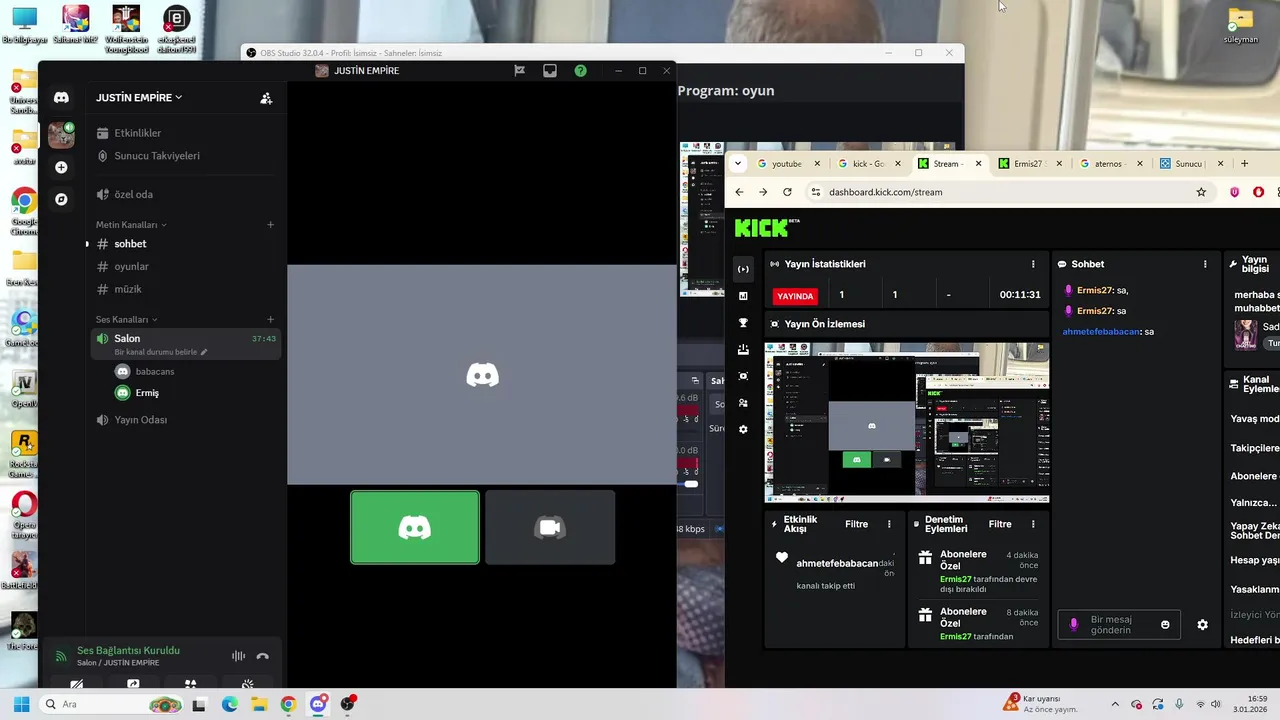Open Kick sidebar stream icon

pos(743,269)
